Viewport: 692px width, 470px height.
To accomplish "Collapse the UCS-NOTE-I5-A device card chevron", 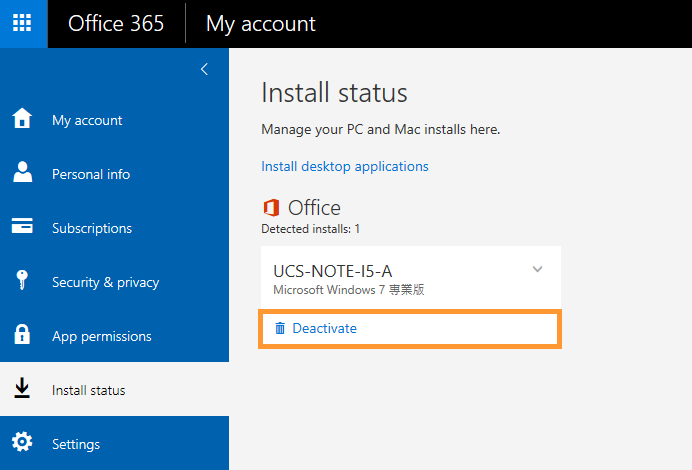I will point(537,269).
